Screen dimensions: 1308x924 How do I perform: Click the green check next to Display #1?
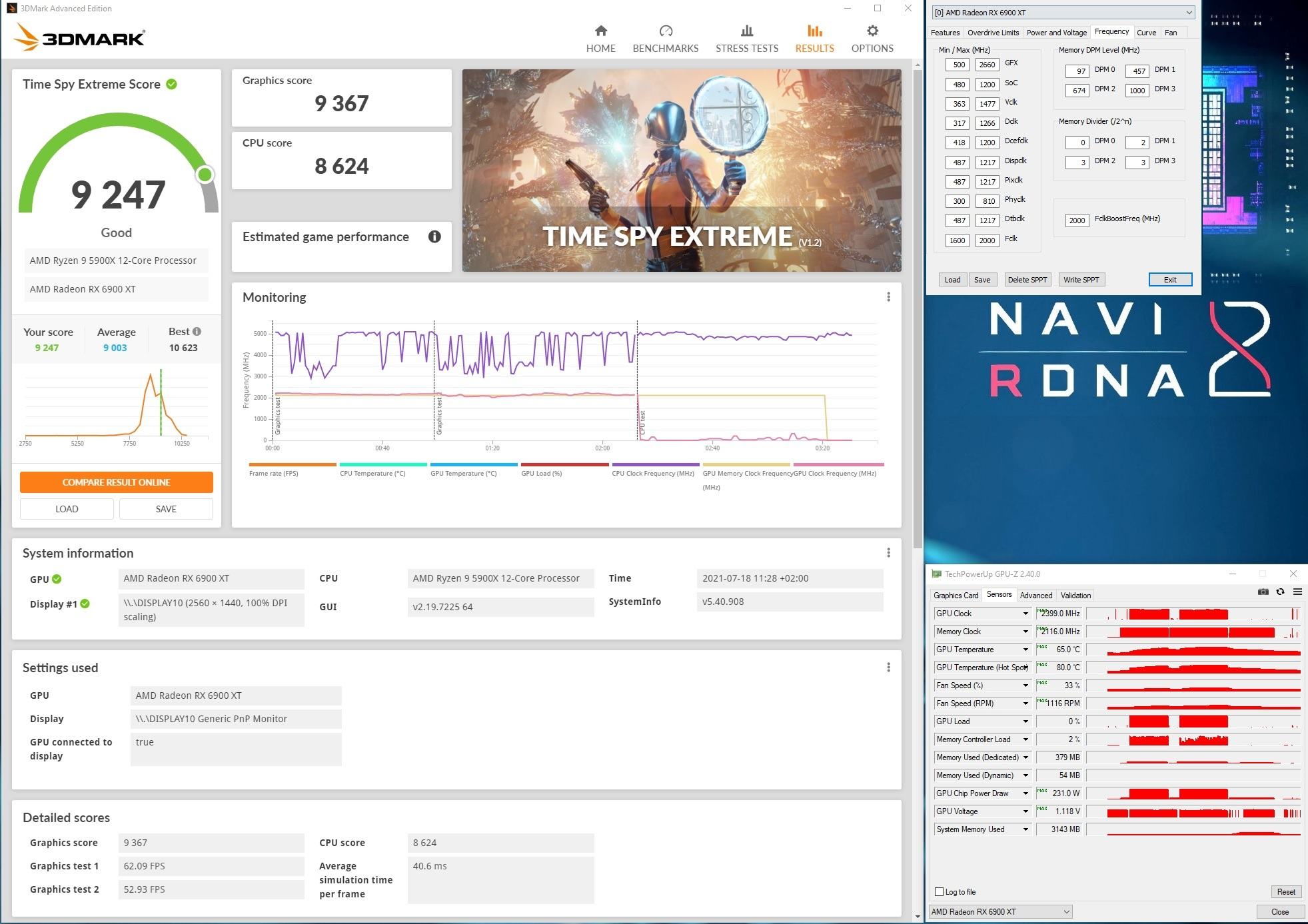[x=85, y=604]
